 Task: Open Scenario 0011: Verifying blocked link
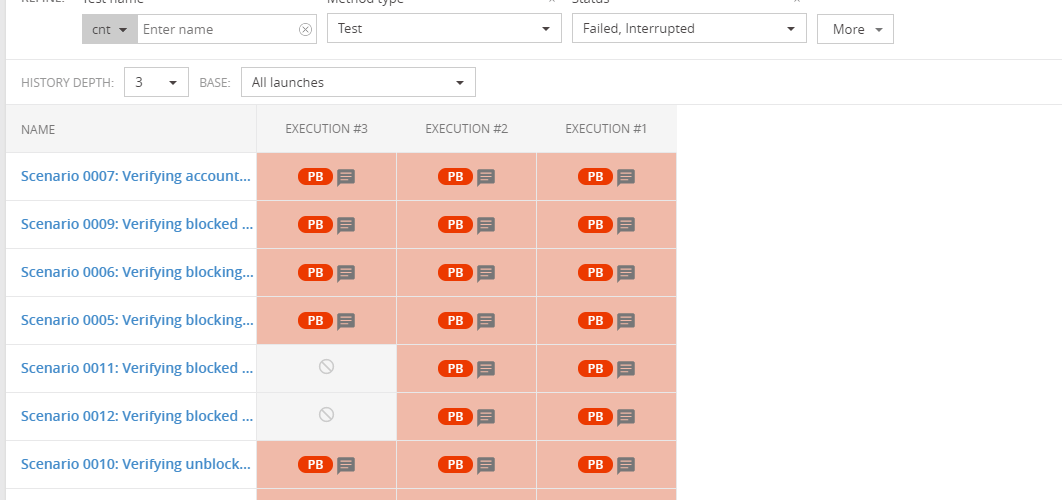coord(137,369)
